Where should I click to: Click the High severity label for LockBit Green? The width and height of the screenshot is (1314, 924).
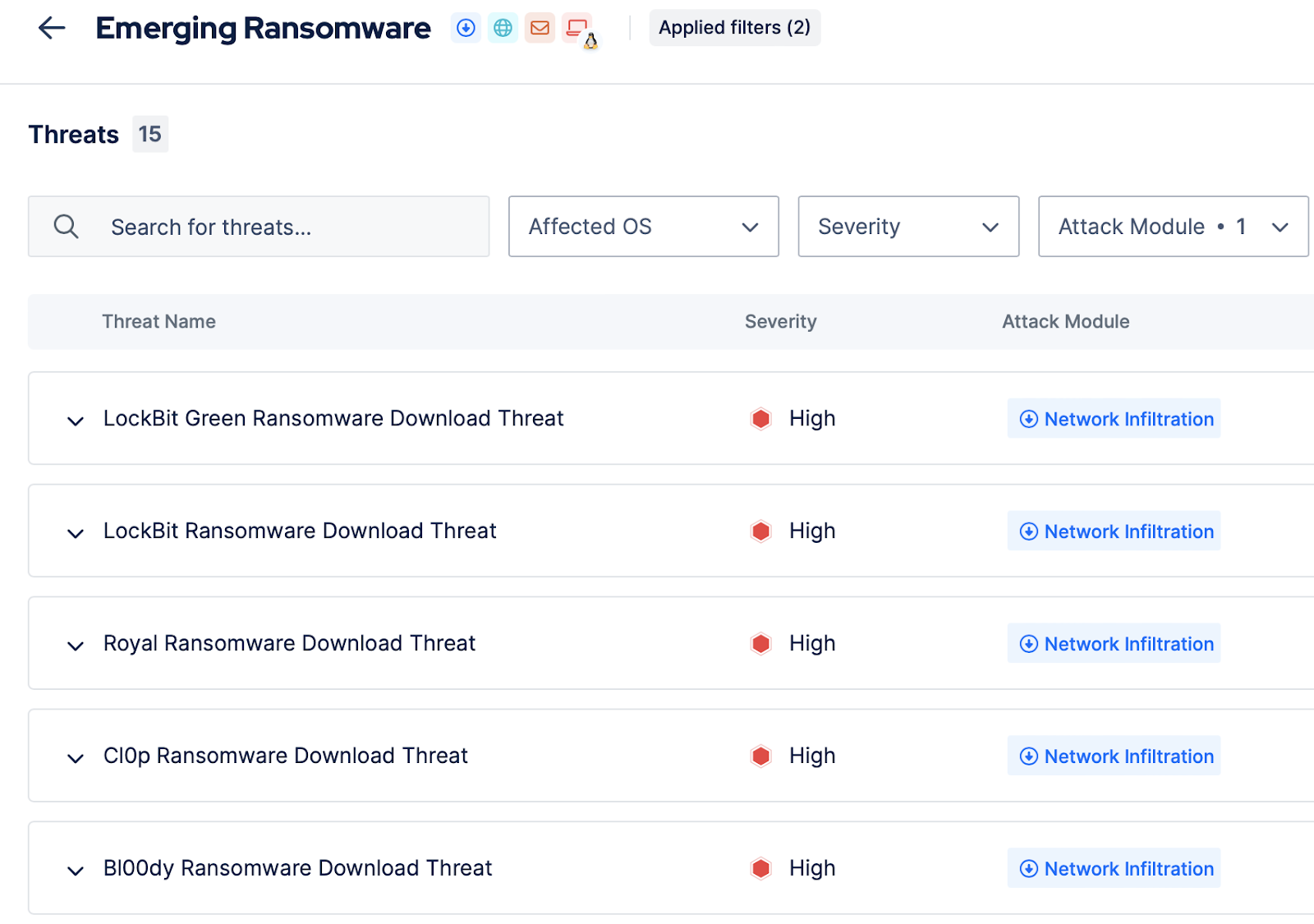812,419
